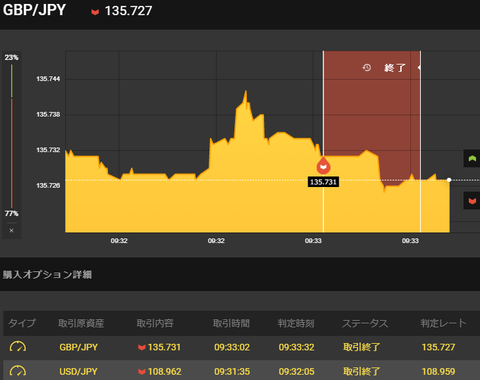The width and height of the screenshot is (480, 380).
Task: Click the 23% label on sentiment gauge
Action: click(11, 57)
